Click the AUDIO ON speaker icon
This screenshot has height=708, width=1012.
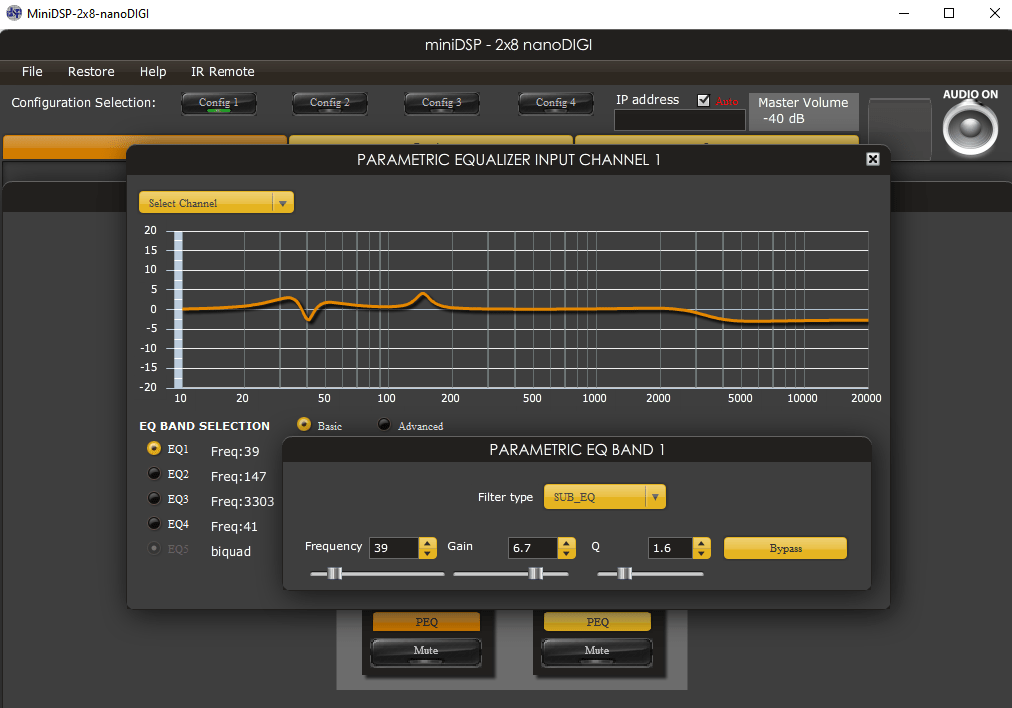pyautogui.click(x=970, y=128)
